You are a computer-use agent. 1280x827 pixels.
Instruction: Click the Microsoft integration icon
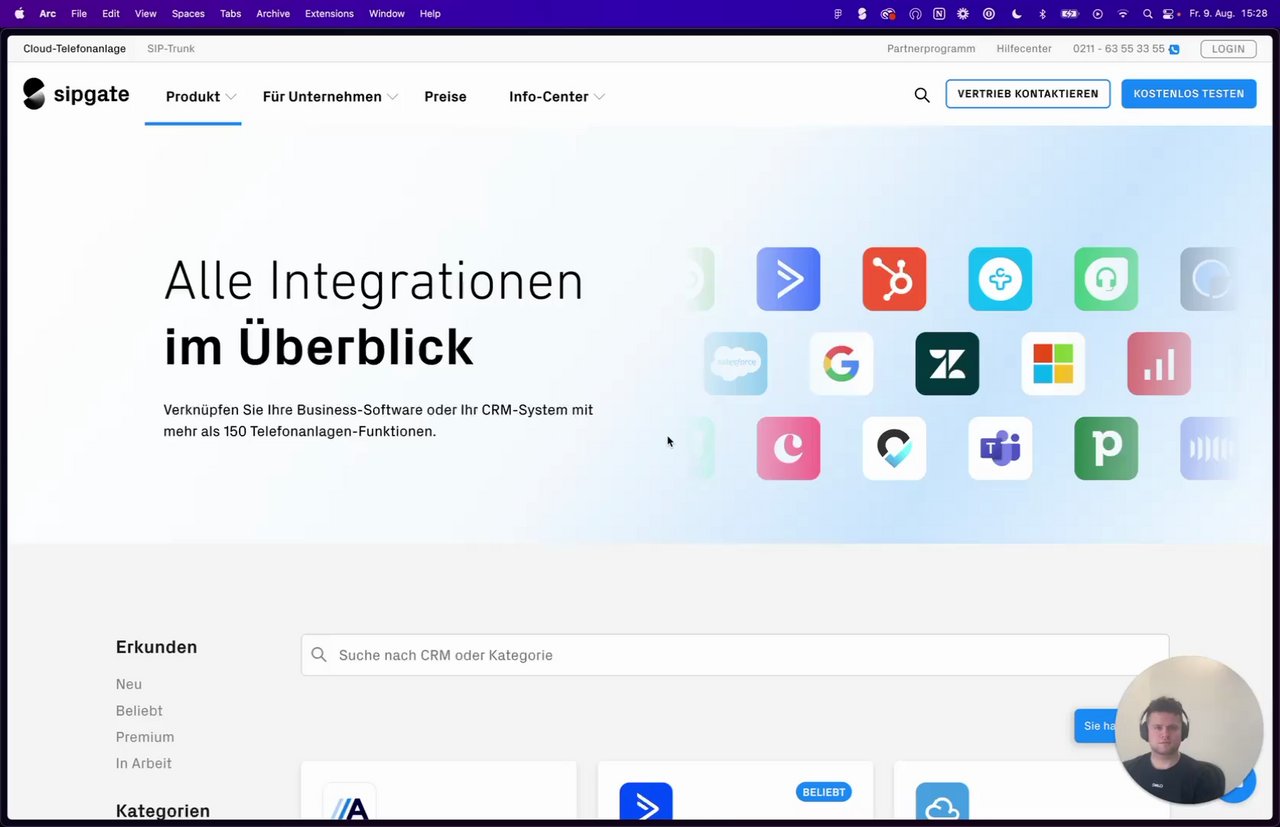tap(1053, 364)
